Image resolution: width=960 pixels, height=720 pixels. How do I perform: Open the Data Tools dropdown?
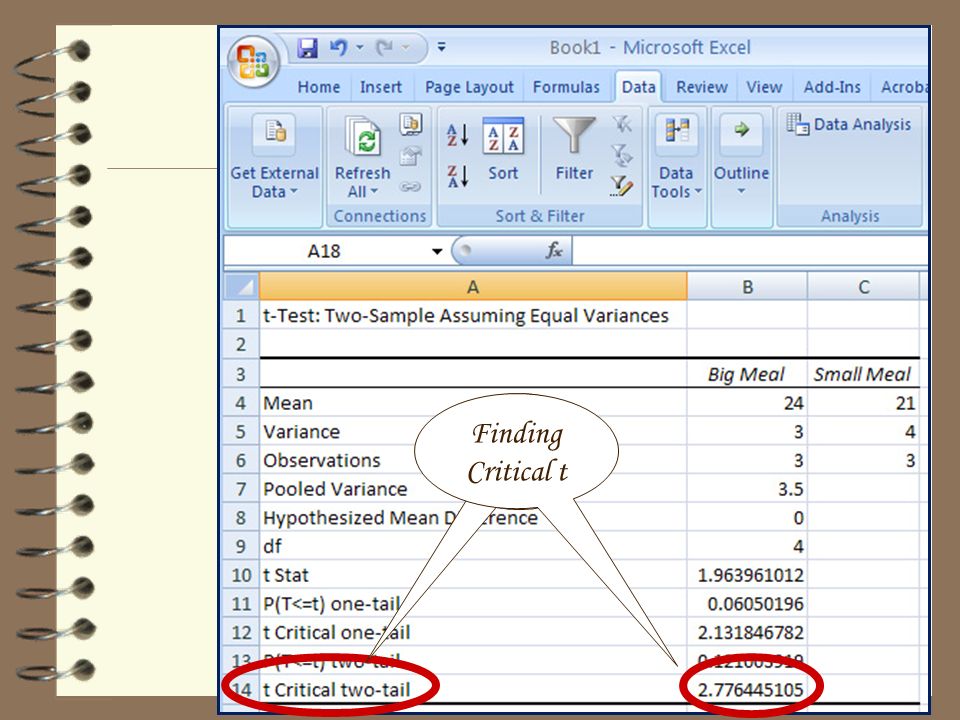(677, 157)
